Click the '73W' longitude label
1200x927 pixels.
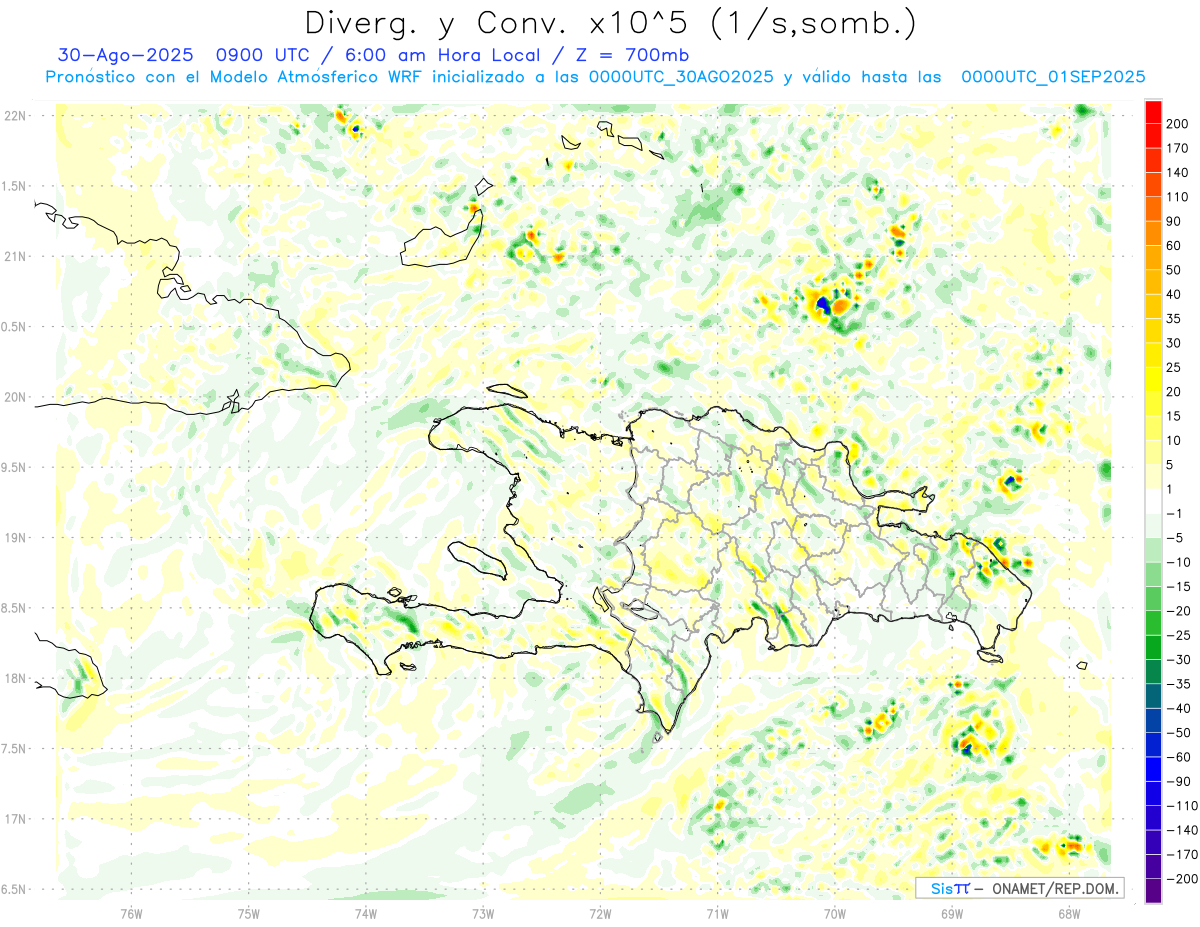tap(483, 913)
